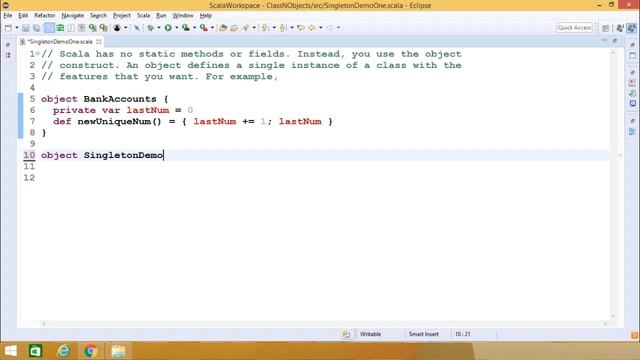Screen dimensions: 640x360
Task: Click the Quick Access search field
Action: click(x=574, y=28)
